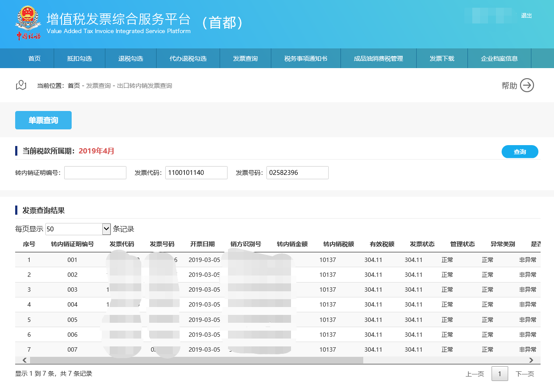Open the 抵扣勾选 navigation tab

point(79,58)
